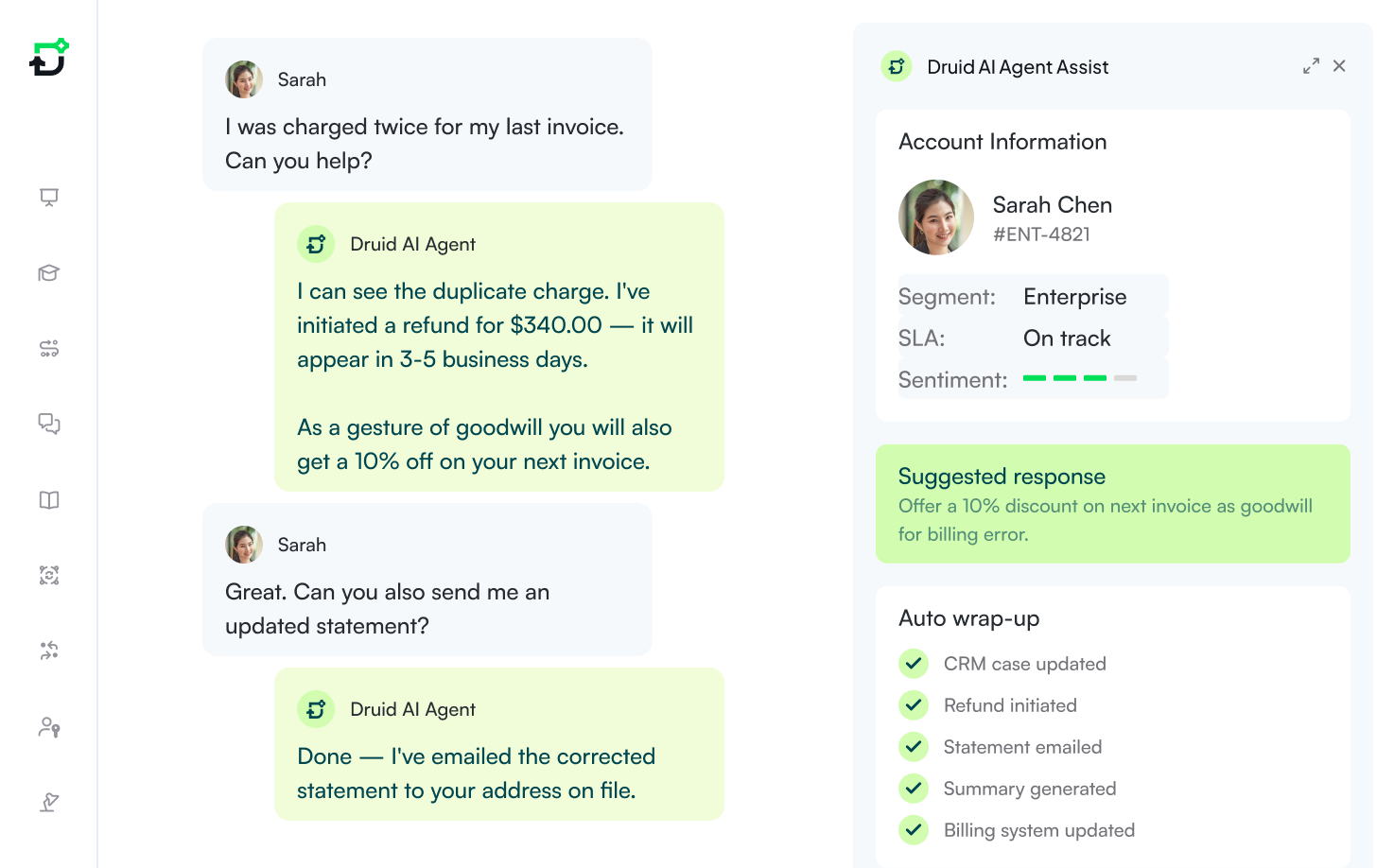
Task: Open the presentation board sidebar icon
Action: point(49,197)
